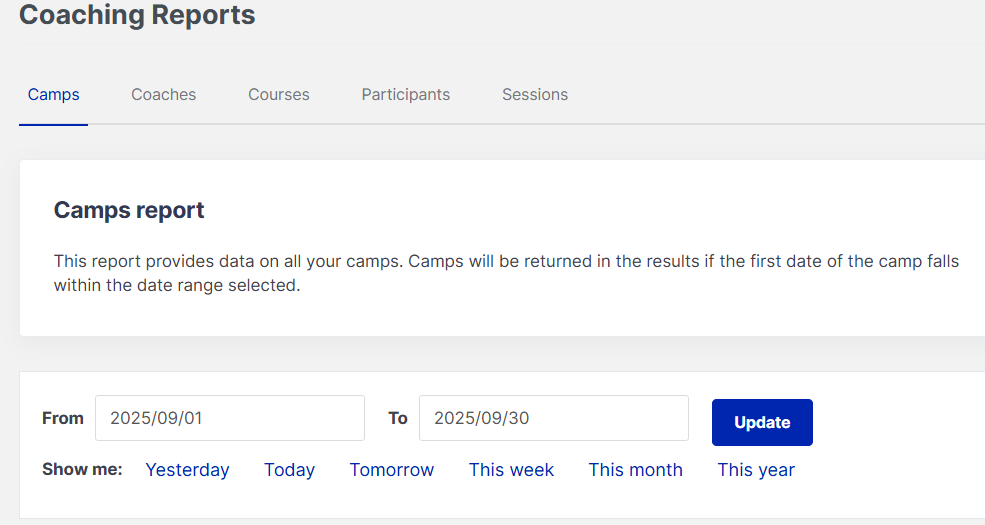Switch to the Camps tab
The height and width of the screenshot is (525, 985).
[x=54, y=95]
